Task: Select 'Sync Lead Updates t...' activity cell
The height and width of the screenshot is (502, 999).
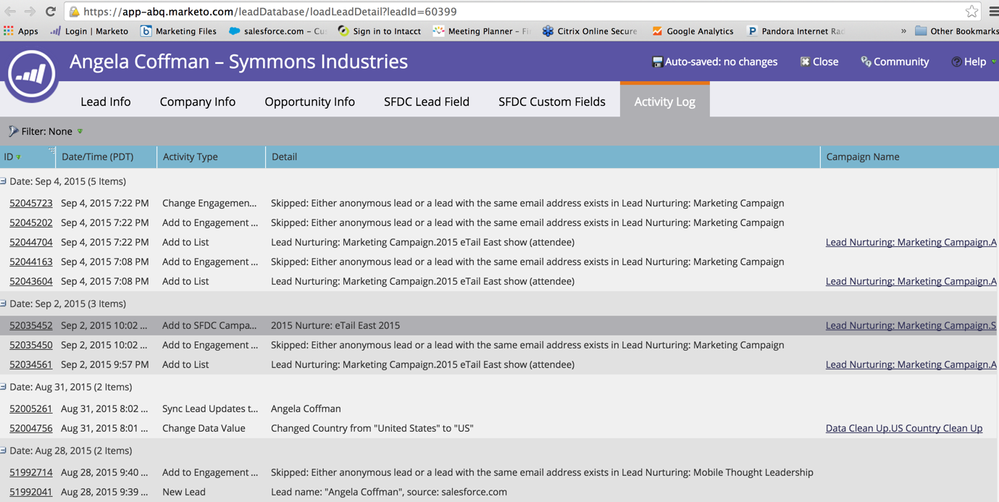Action: pos(211,408)
